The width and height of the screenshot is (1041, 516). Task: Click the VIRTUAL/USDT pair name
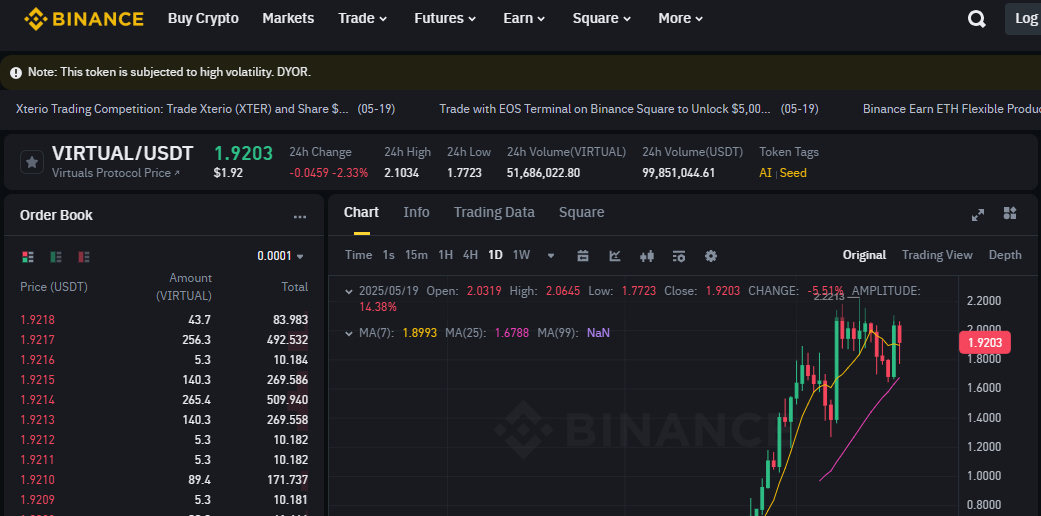[x=122, y=153]
